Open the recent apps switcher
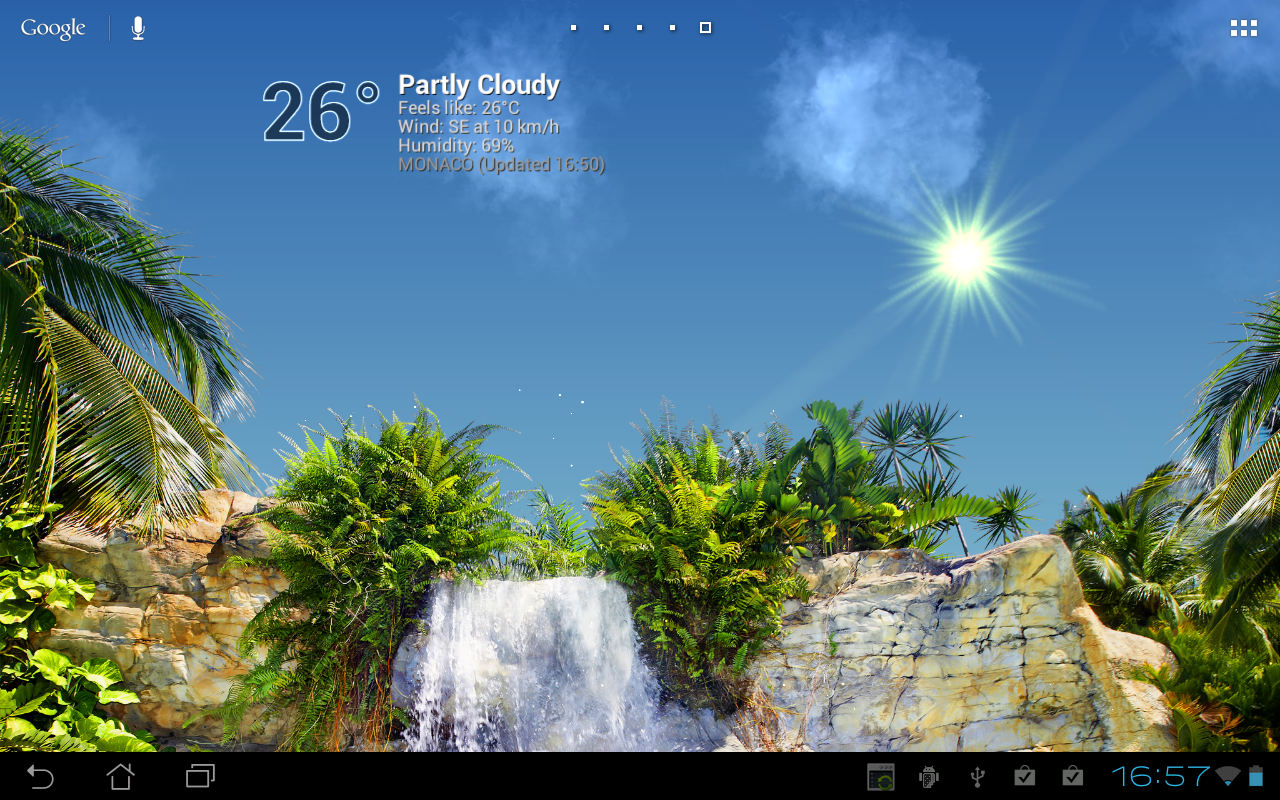This screenshot has width=1280, height=800. tap(201, 776)
